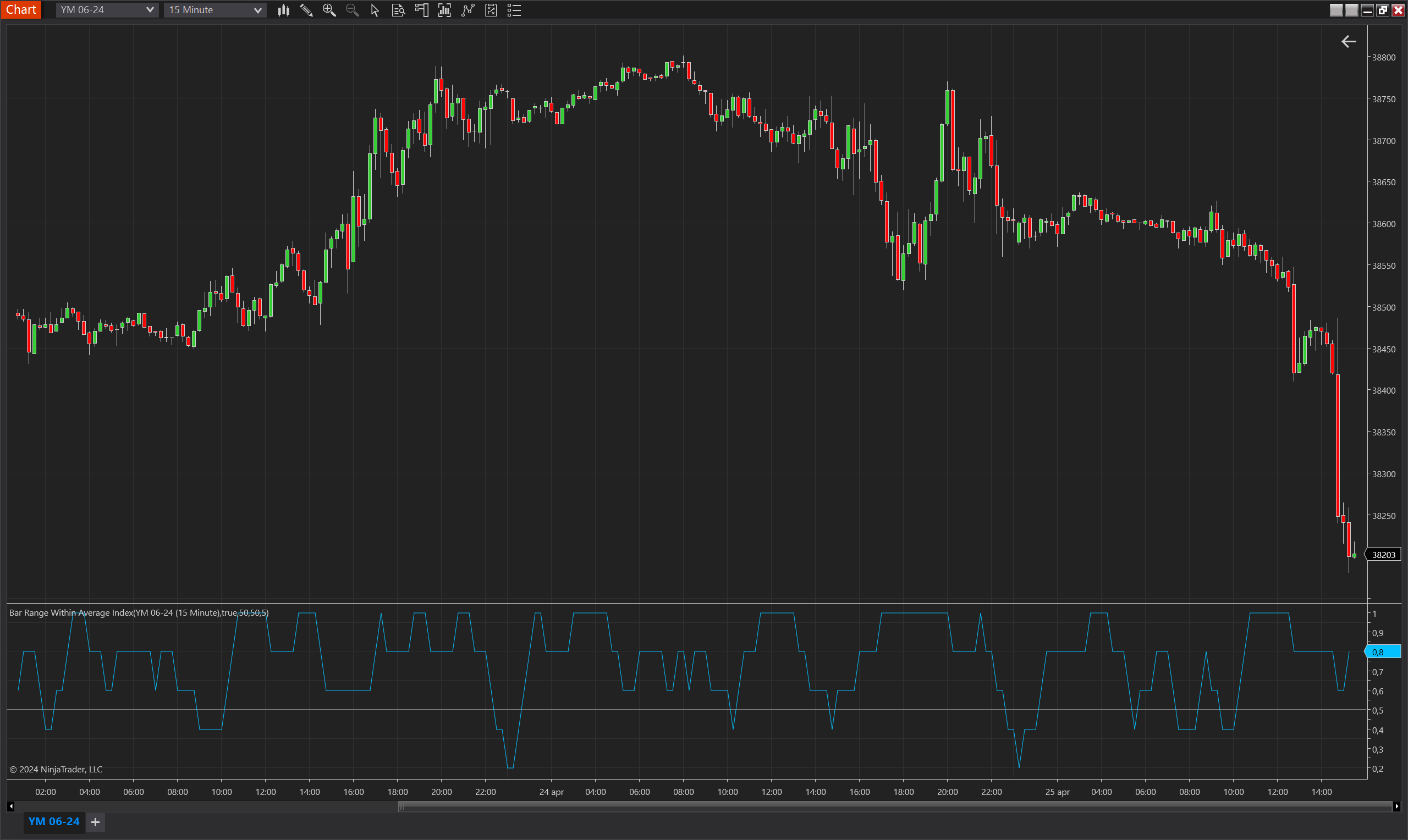This screenshot has height=840, width=1408.
Task: Click the Zoom Out magnifier
Action: pyautogui.click(x=352, y=10)
